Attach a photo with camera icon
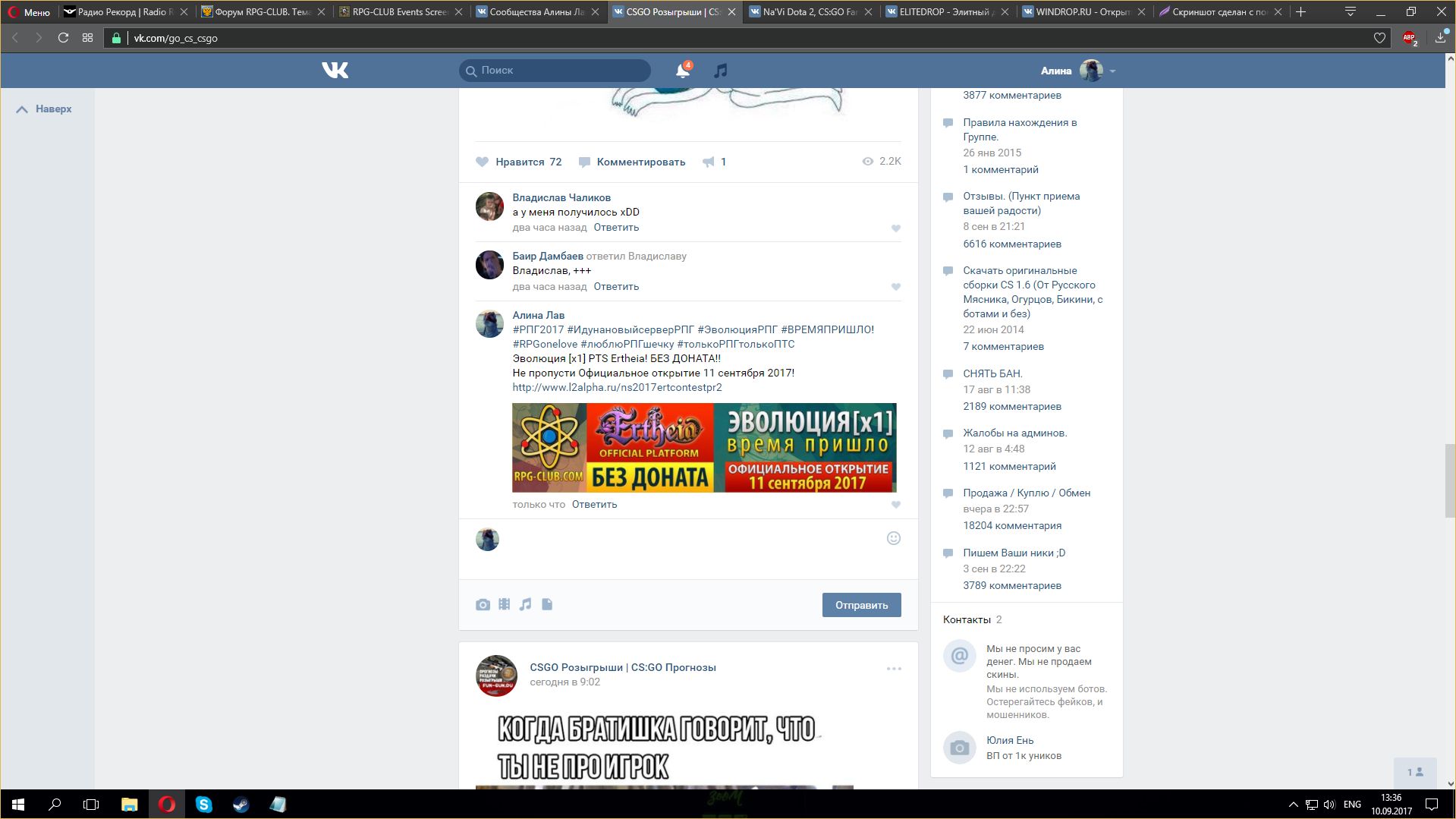This screenshot has height=819, width=1456. click(483, 605)
